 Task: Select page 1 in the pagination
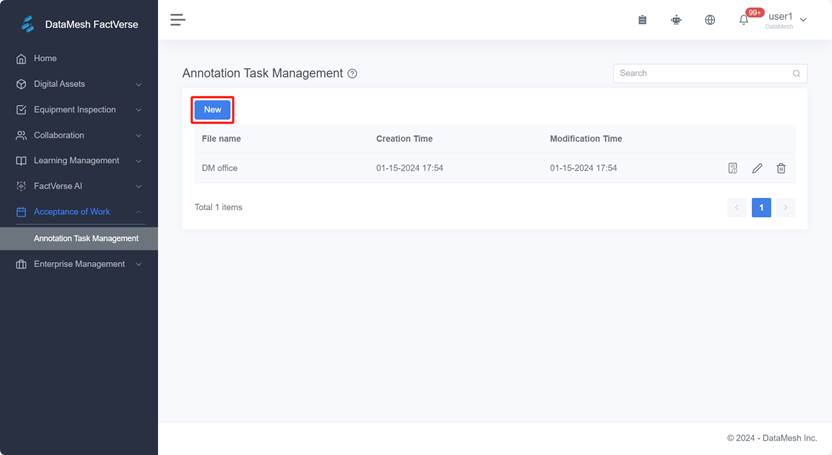coord(761,208)
